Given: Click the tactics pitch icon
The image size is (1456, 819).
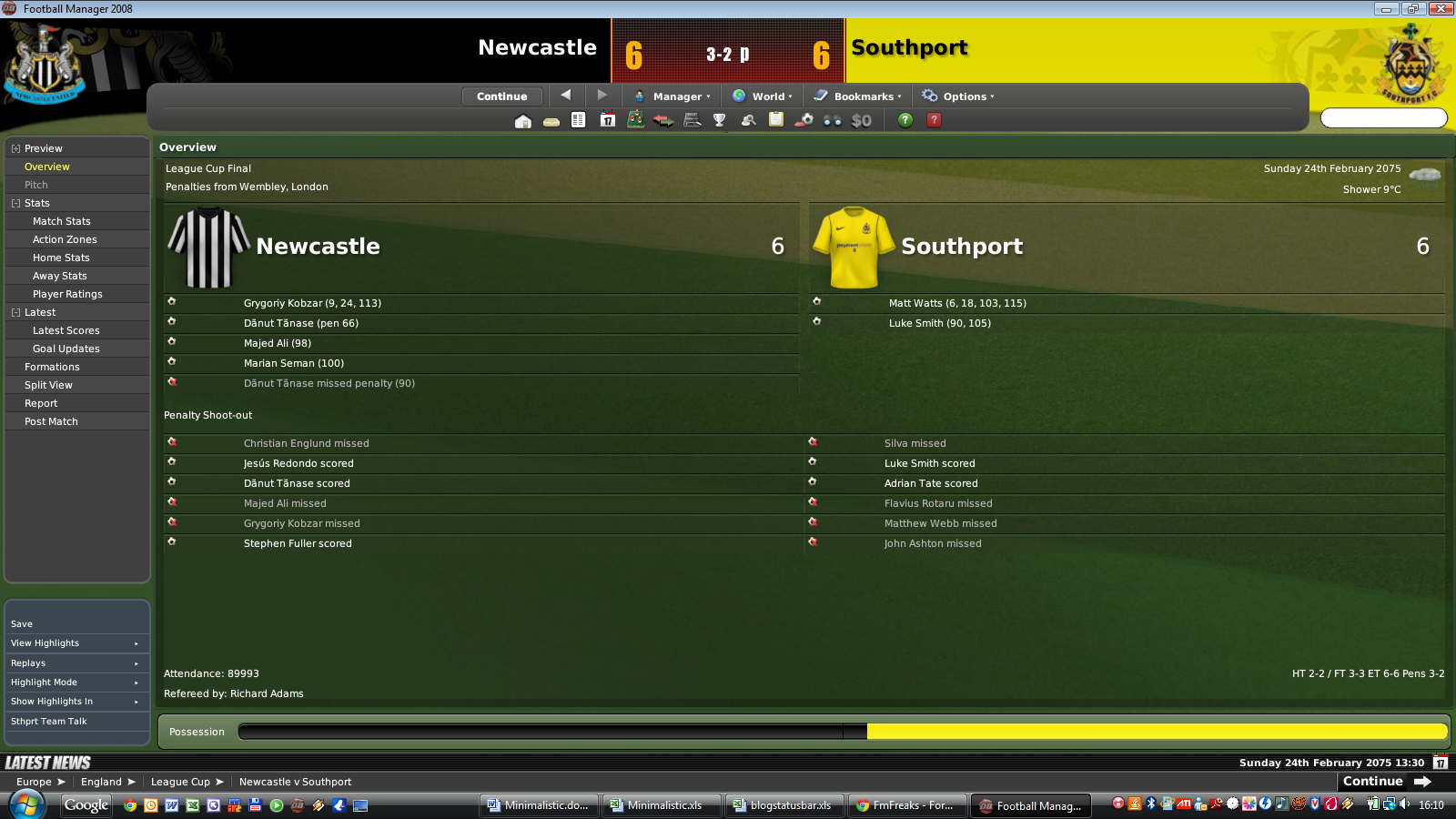Looking at the screenshot, I should pos(636,120).
